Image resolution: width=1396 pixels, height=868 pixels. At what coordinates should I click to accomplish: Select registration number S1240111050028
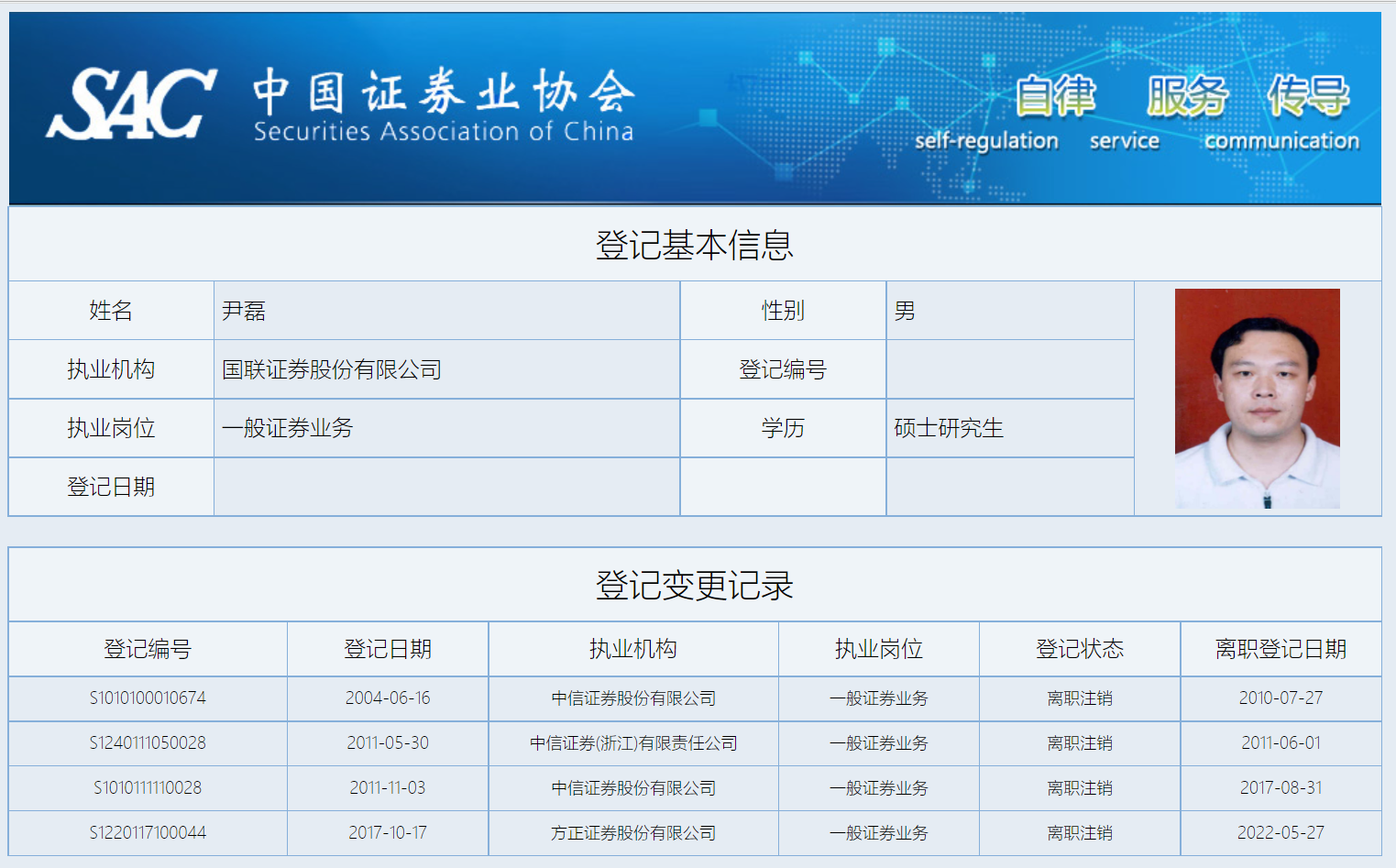[148, 743]
